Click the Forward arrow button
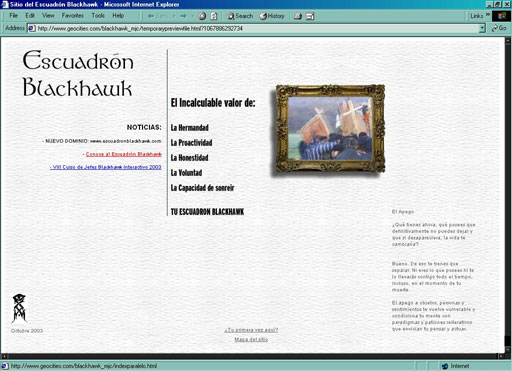 183,16
